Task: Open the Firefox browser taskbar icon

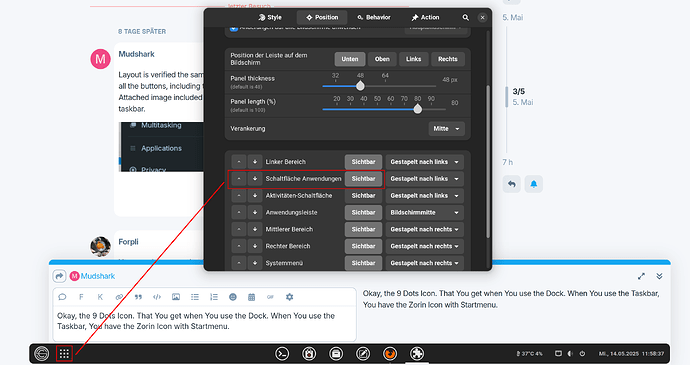Action: coord(390,354)
